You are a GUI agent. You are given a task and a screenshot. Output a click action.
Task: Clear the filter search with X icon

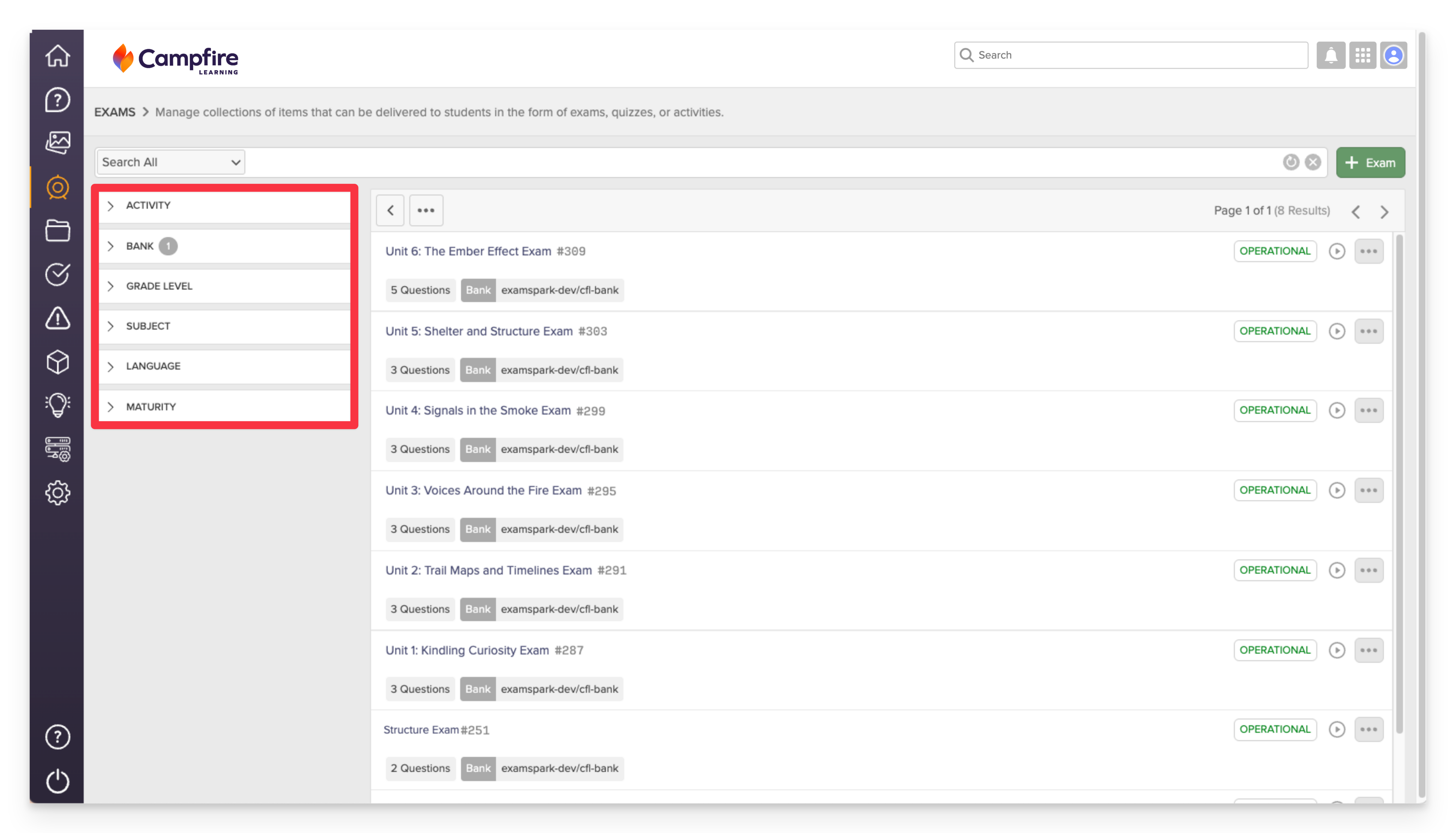[x=1313, y=163]
